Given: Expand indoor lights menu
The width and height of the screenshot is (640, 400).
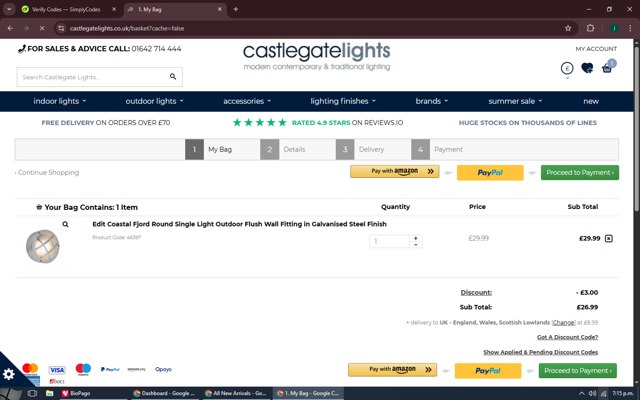Looking at the screenshot, I should [x=60, y=101].
